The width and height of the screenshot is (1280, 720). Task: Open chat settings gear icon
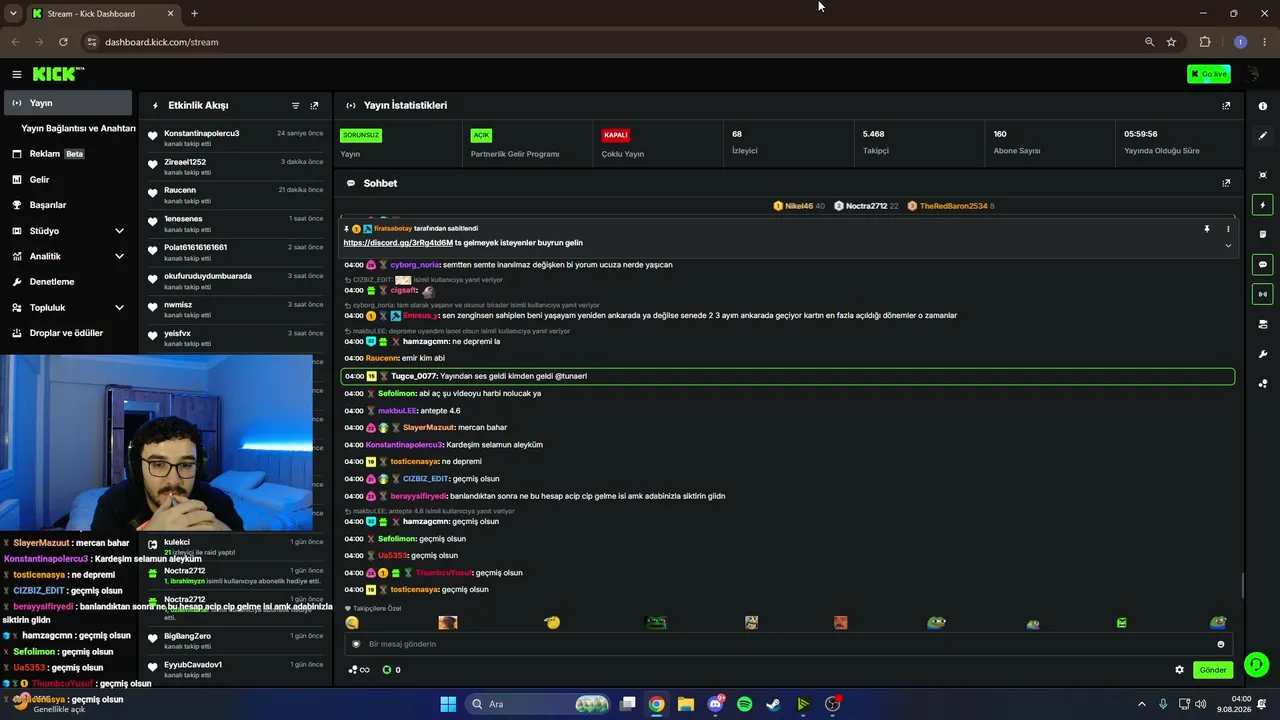click(1179, 670)
